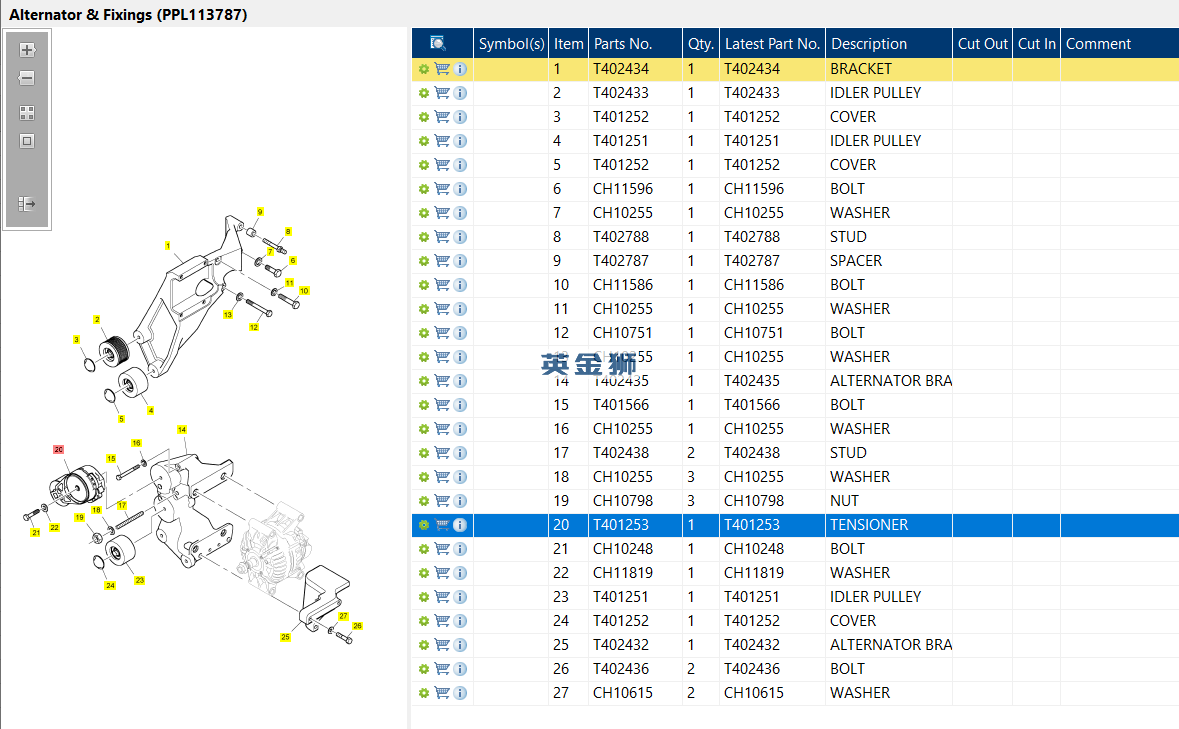Click the gear icon for item 15 BOLT T401566
The height and width of the screenshot is (729, 1179).
pos(424,405)
